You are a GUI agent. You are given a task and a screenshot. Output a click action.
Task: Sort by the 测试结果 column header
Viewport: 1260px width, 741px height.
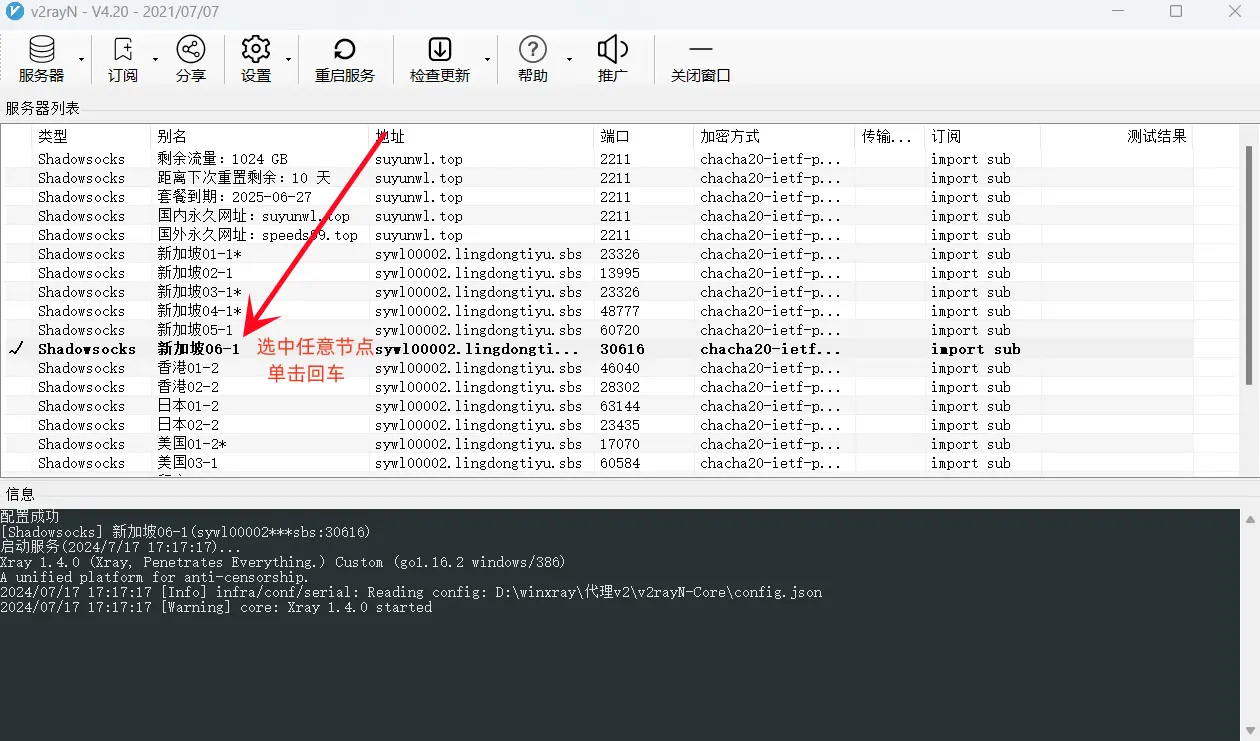tap(1116, 136)
